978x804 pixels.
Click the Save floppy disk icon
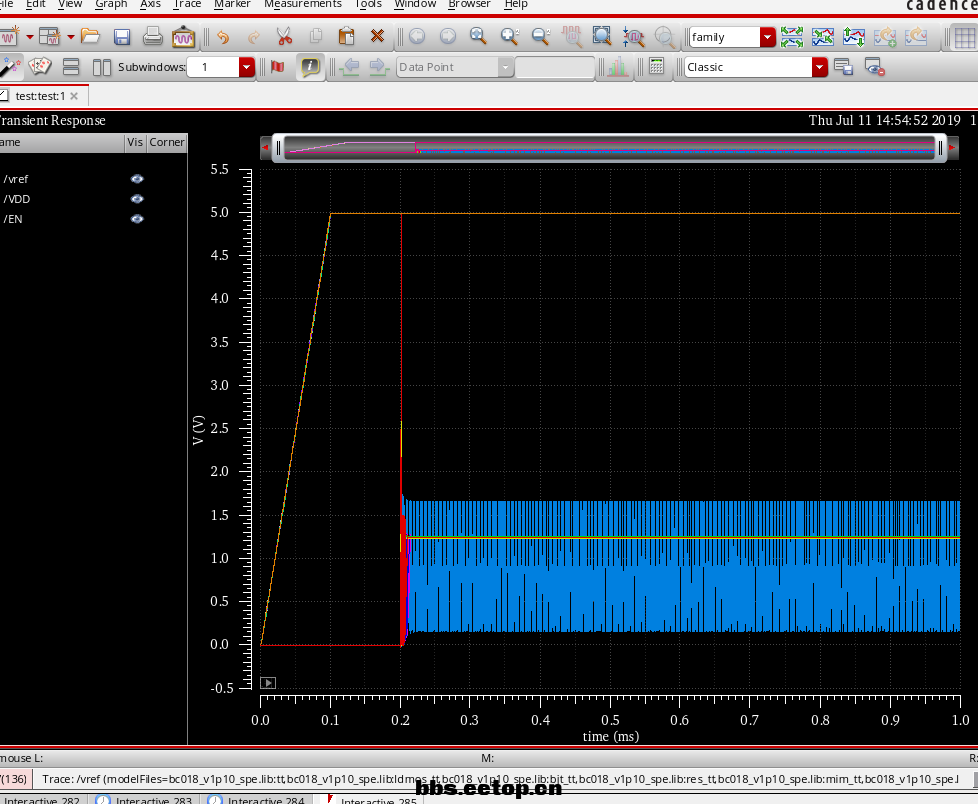point(122,37)
